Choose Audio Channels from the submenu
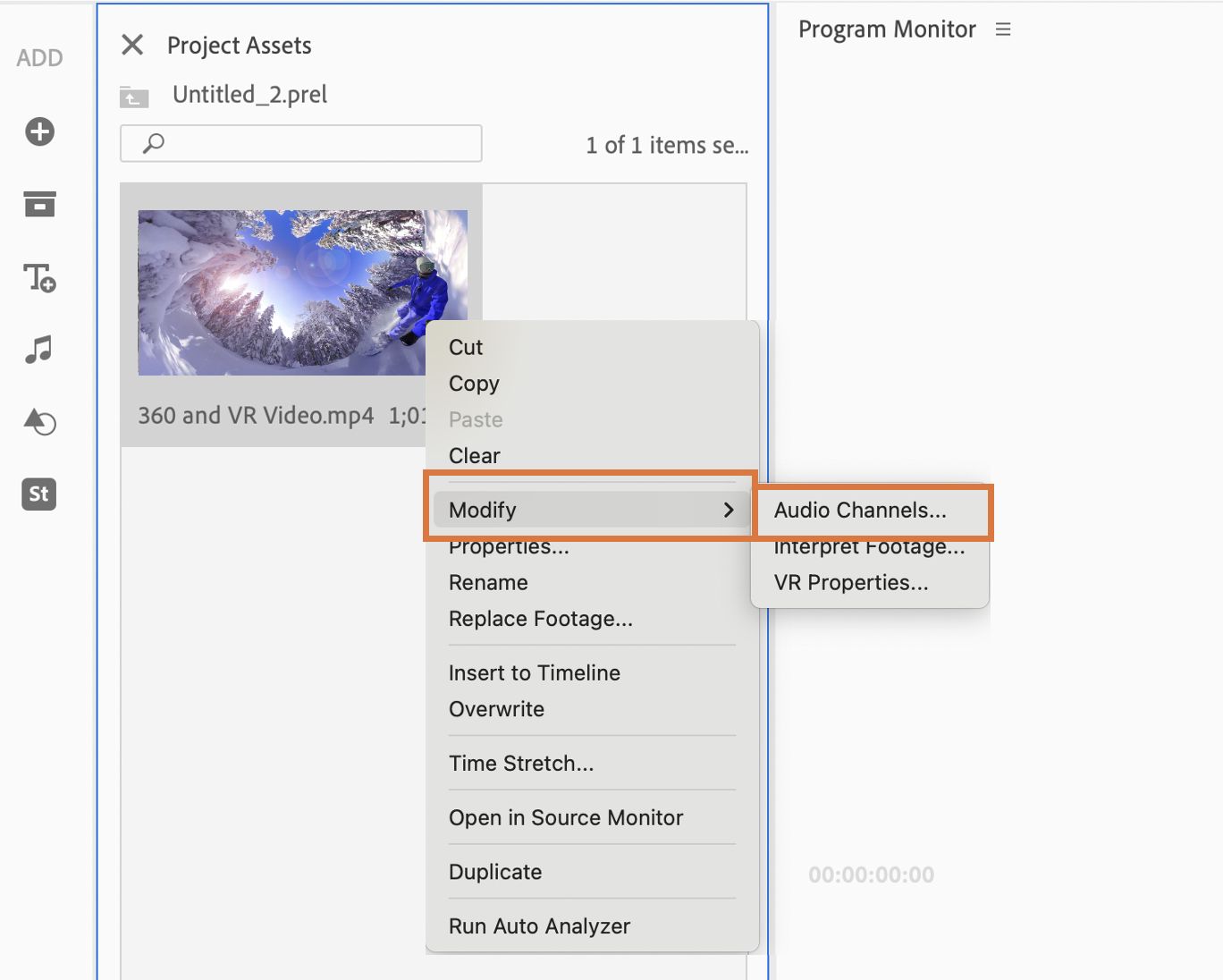This screenshot has height=980, width=1223. (860, 511)
